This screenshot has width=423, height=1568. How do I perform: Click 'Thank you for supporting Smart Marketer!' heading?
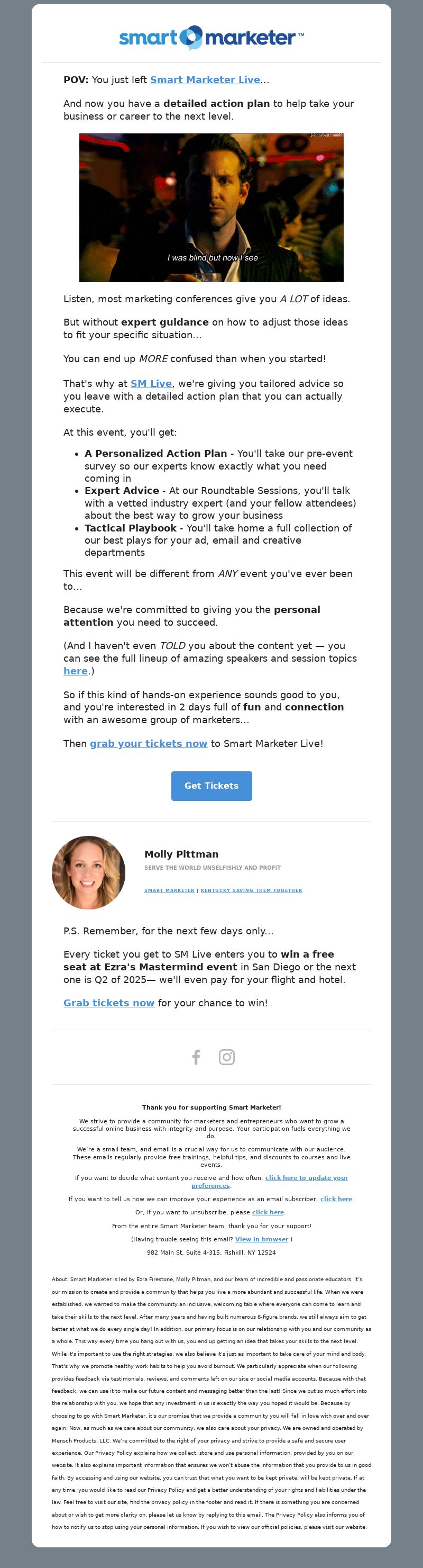click(212, 1107)
